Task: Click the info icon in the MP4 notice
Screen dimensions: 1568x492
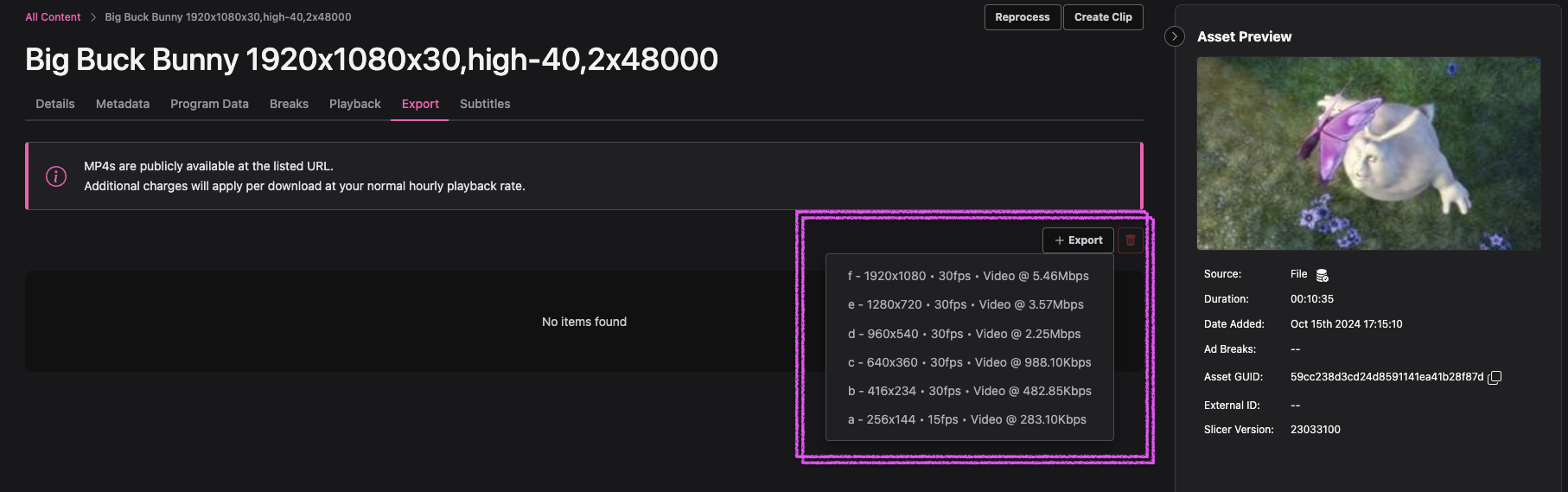Action: (x=56, y=176)
